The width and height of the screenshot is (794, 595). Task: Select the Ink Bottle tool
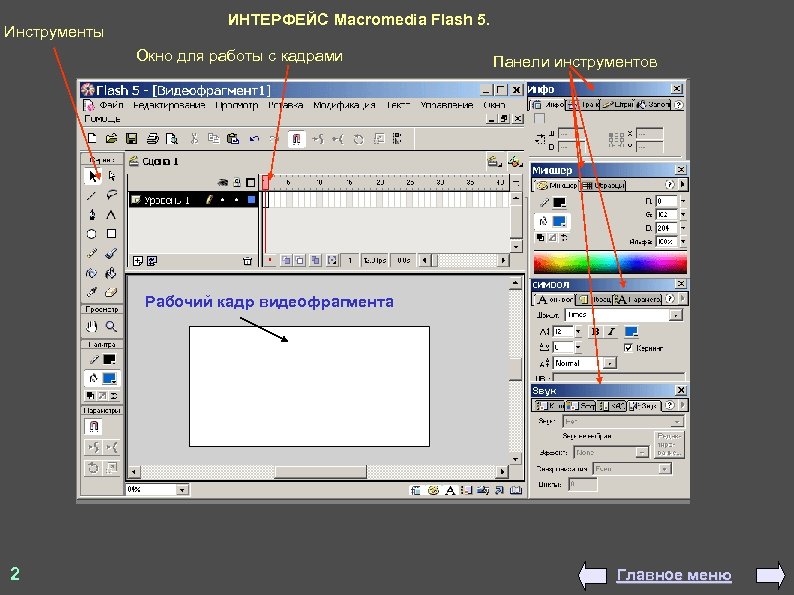(91, 273)
